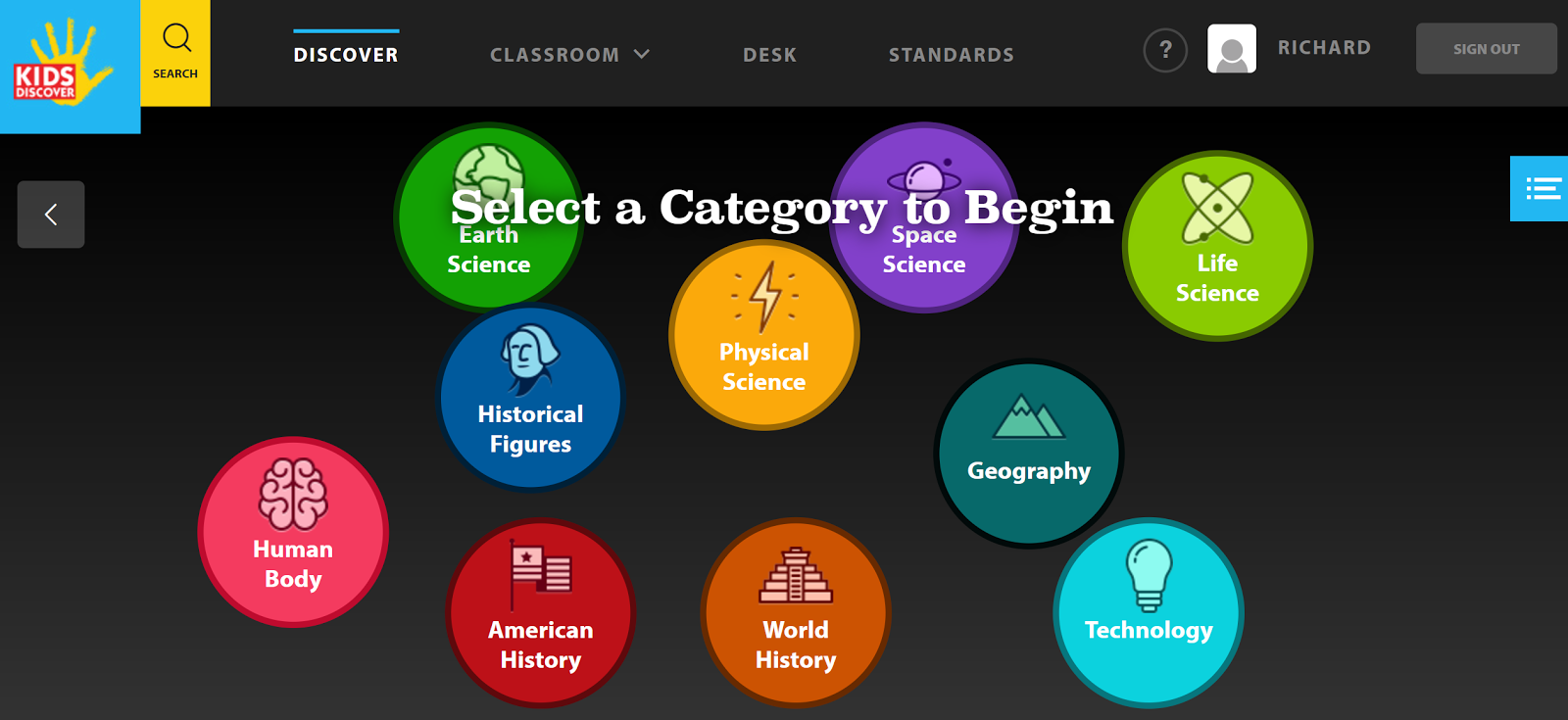This screenshot has height=720, width=1568.
Task: Click the Sign Out button
Action: coord(1487,49)
